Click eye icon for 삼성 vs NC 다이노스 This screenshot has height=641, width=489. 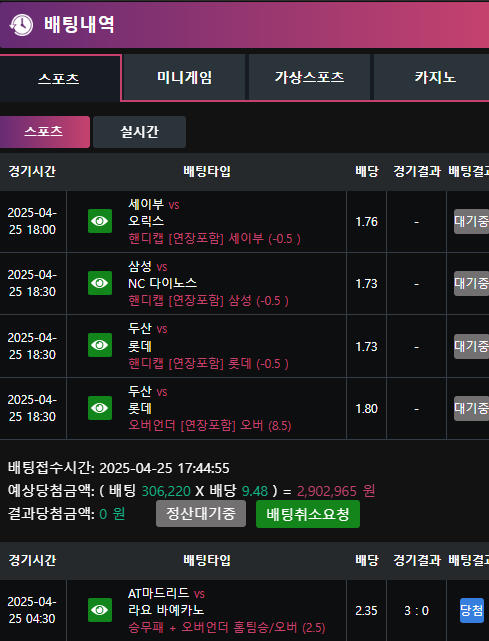coord(100,283)
